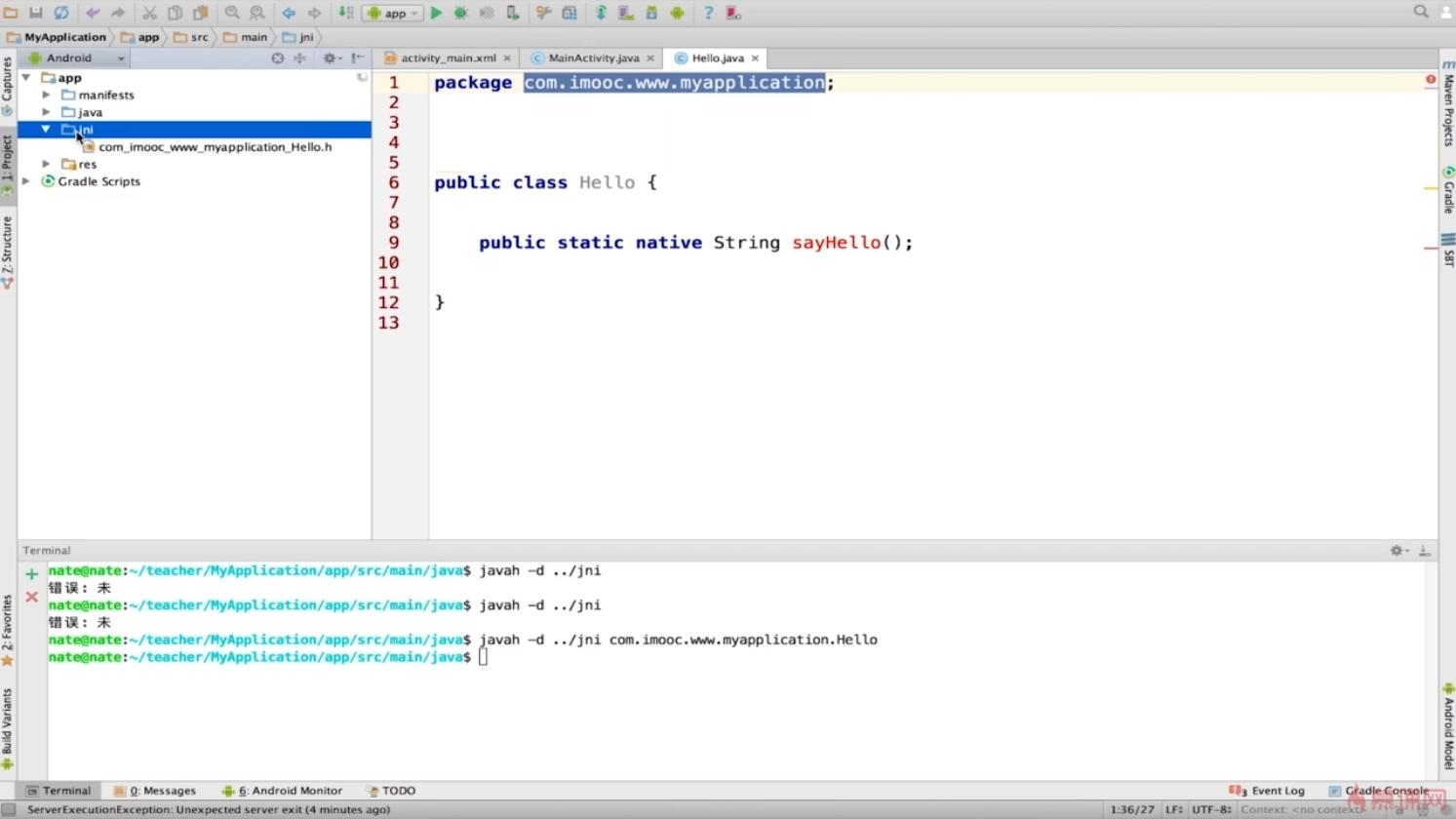Click the Paste clipboard icon
The image size is (1456, 819).
pyautogui.click(x=201, y=13)
